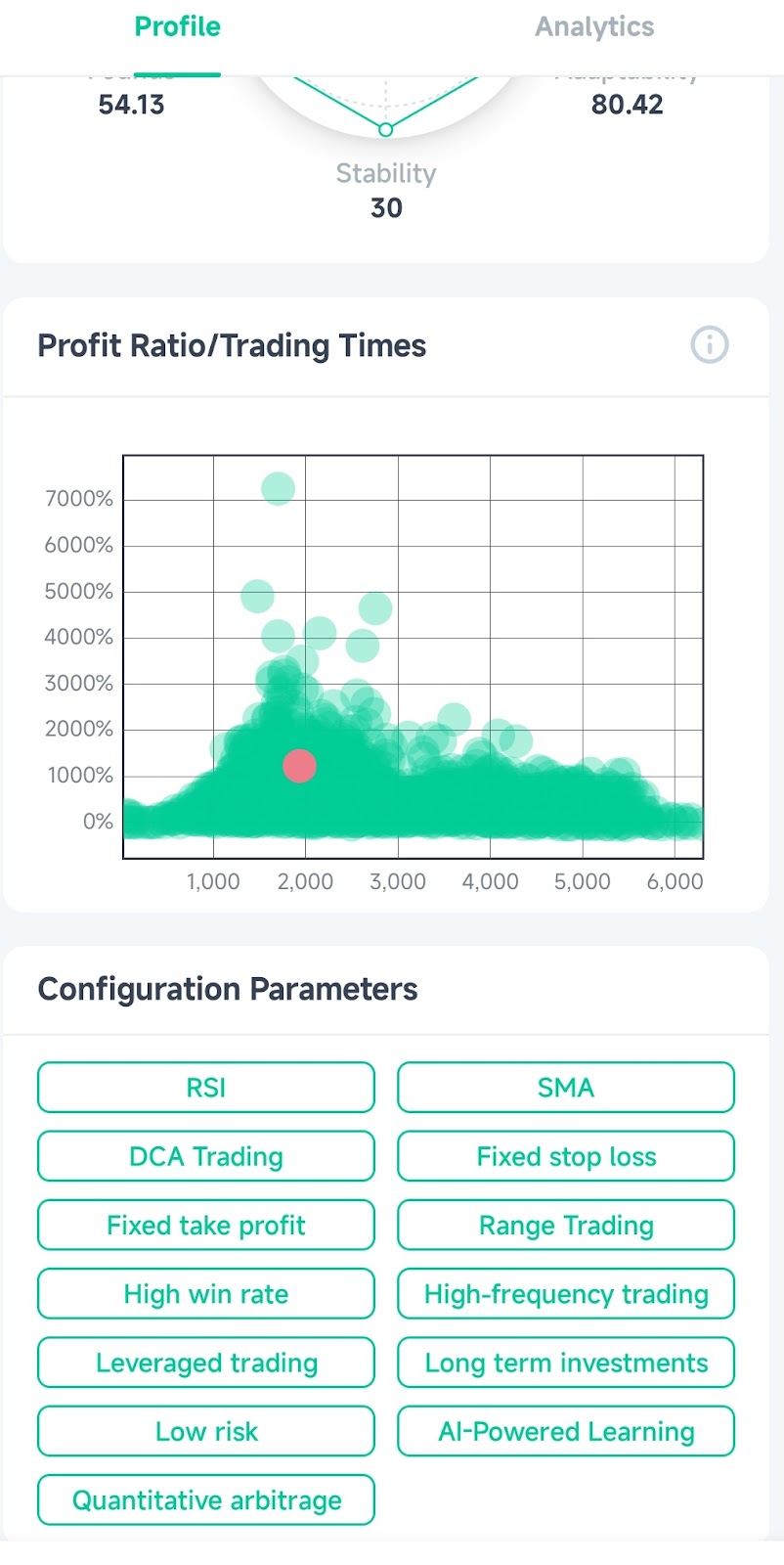The image size is (784, 1565).
Task: Select the DCA Trading tag
Action: tap(206, 1156)
